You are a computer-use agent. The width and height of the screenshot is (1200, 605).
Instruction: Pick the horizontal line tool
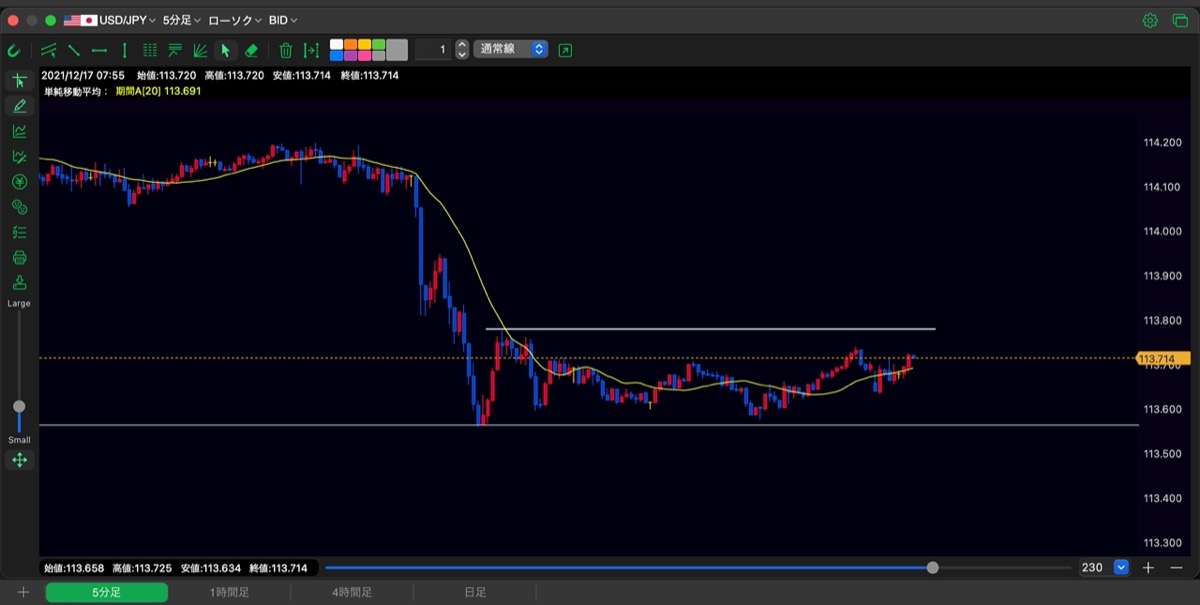pos(99,50)
